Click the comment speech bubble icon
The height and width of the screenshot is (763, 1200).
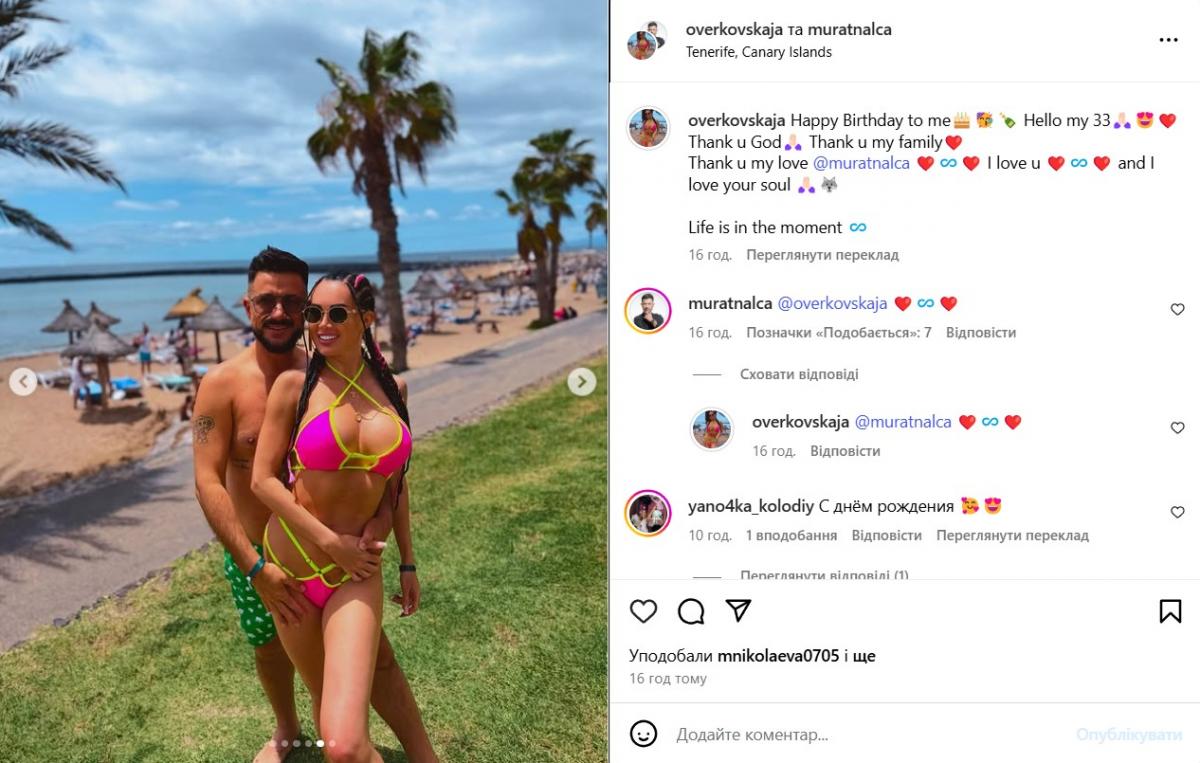(691, 611)
